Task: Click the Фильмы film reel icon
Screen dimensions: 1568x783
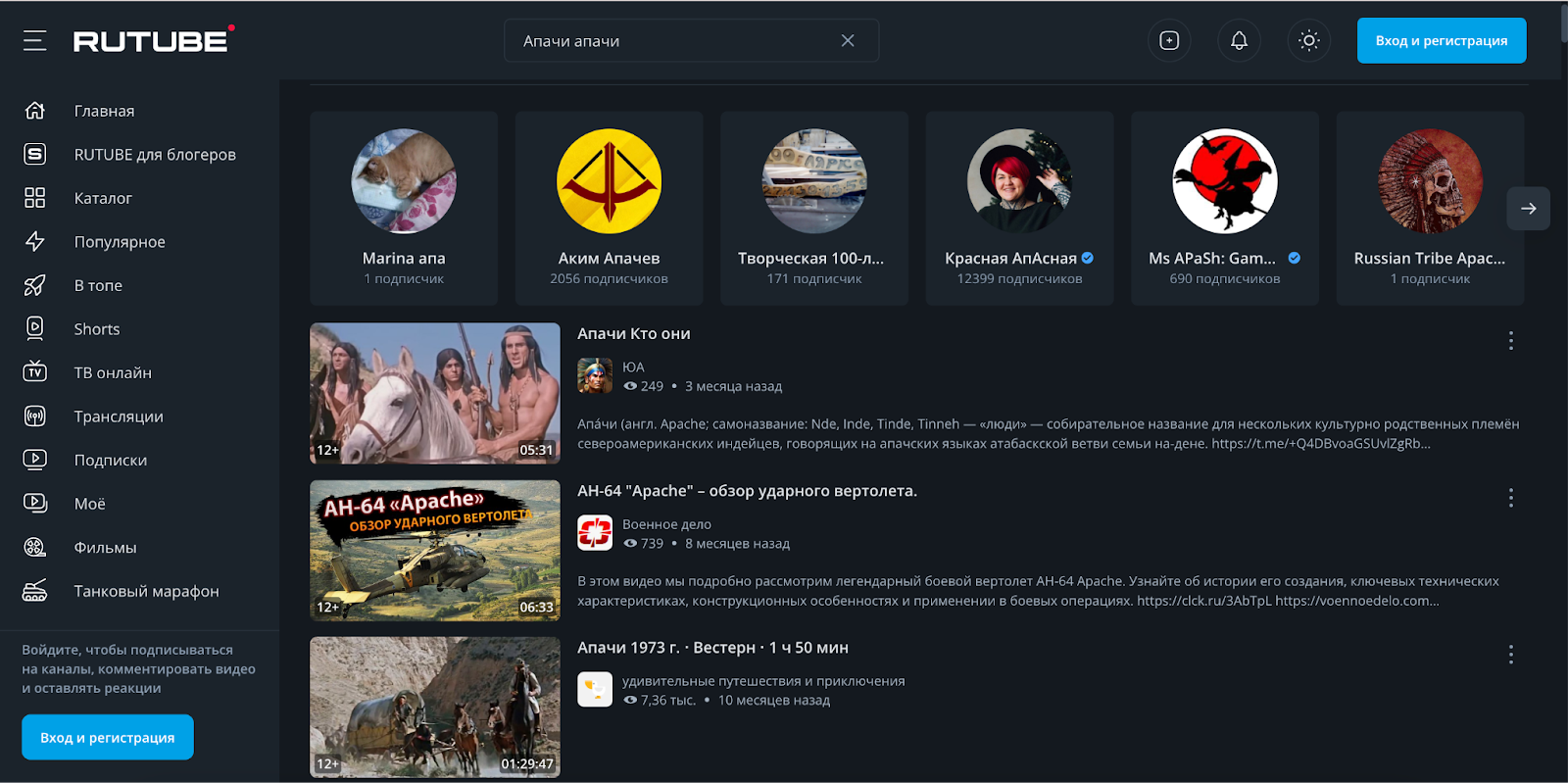Action: point(35,547)
